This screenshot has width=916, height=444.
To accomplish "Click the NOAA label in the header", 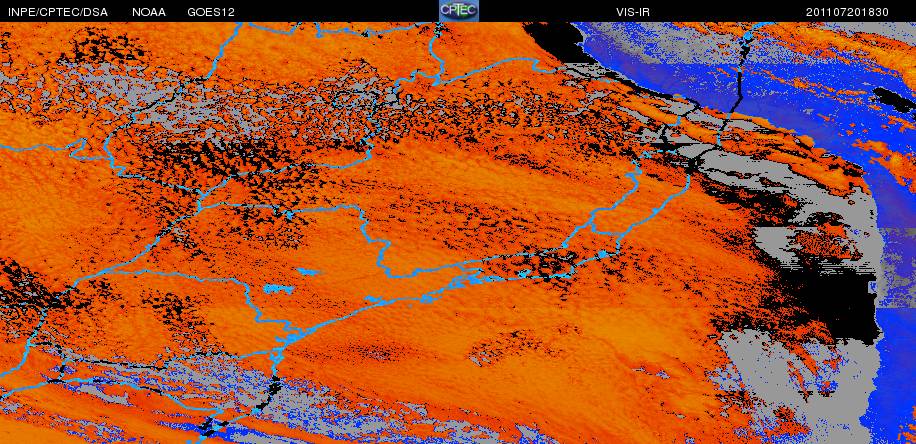I will 148,12.
